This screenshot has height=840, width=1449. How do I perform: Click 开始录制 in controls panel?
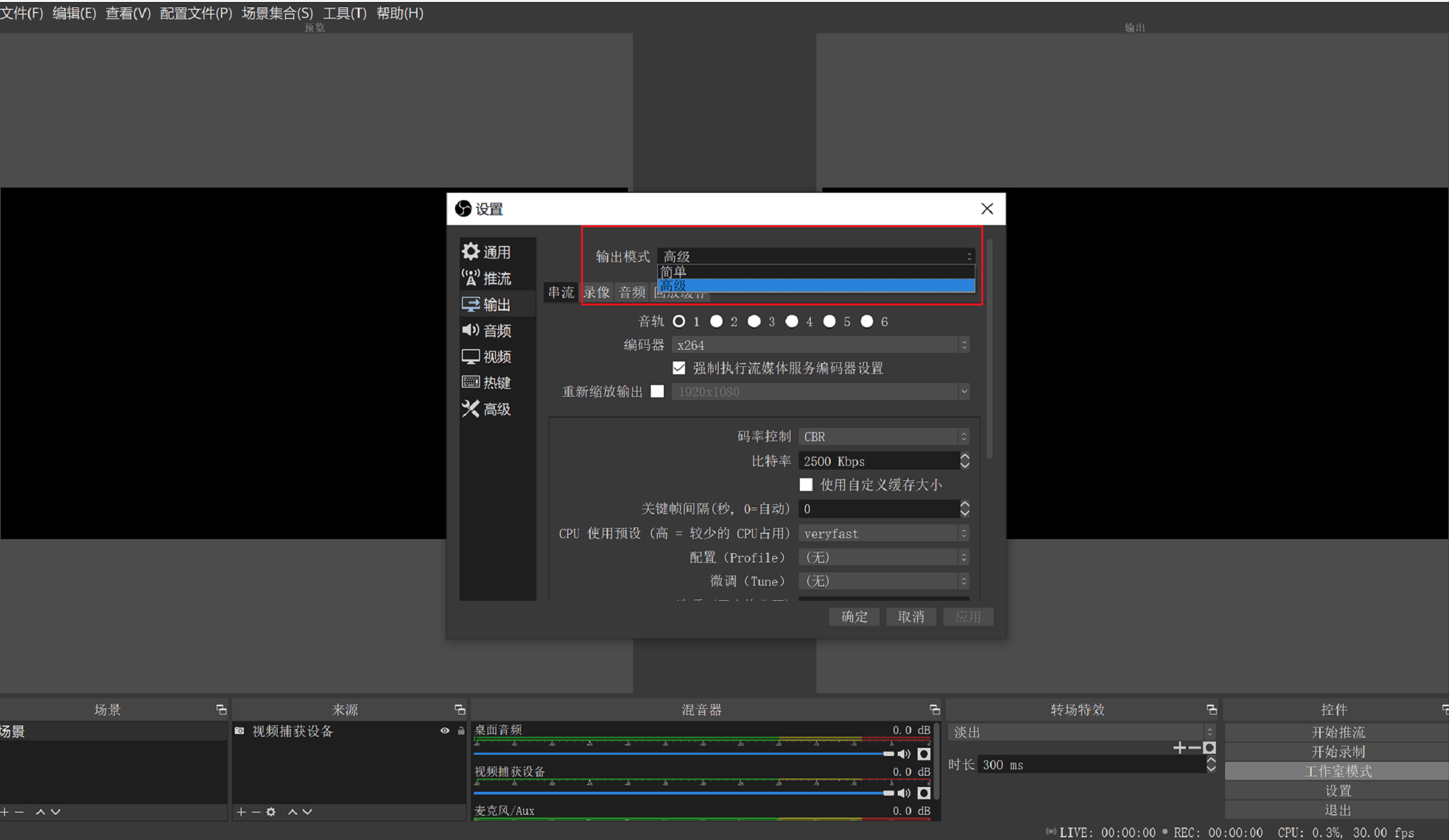click(1338, 752)
